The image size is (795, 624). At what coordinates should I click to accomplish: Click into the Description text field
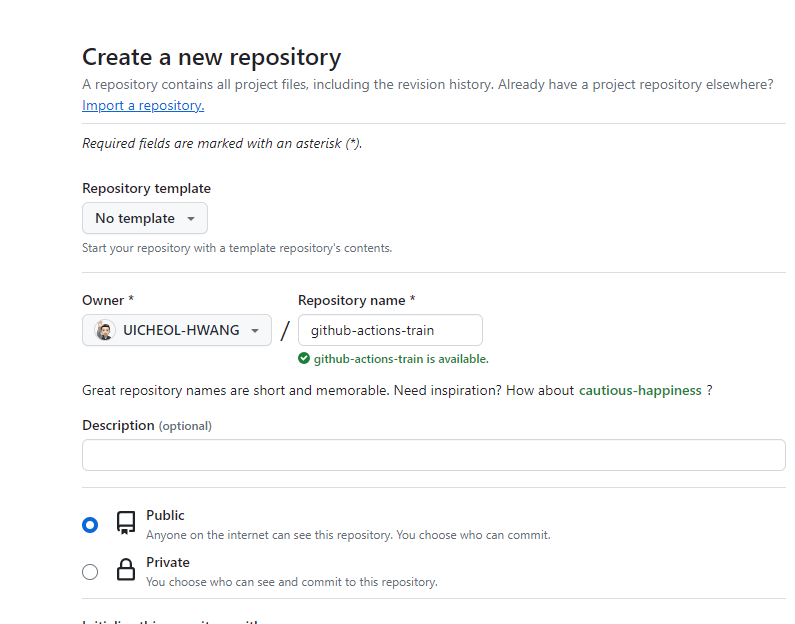[434, 455]
